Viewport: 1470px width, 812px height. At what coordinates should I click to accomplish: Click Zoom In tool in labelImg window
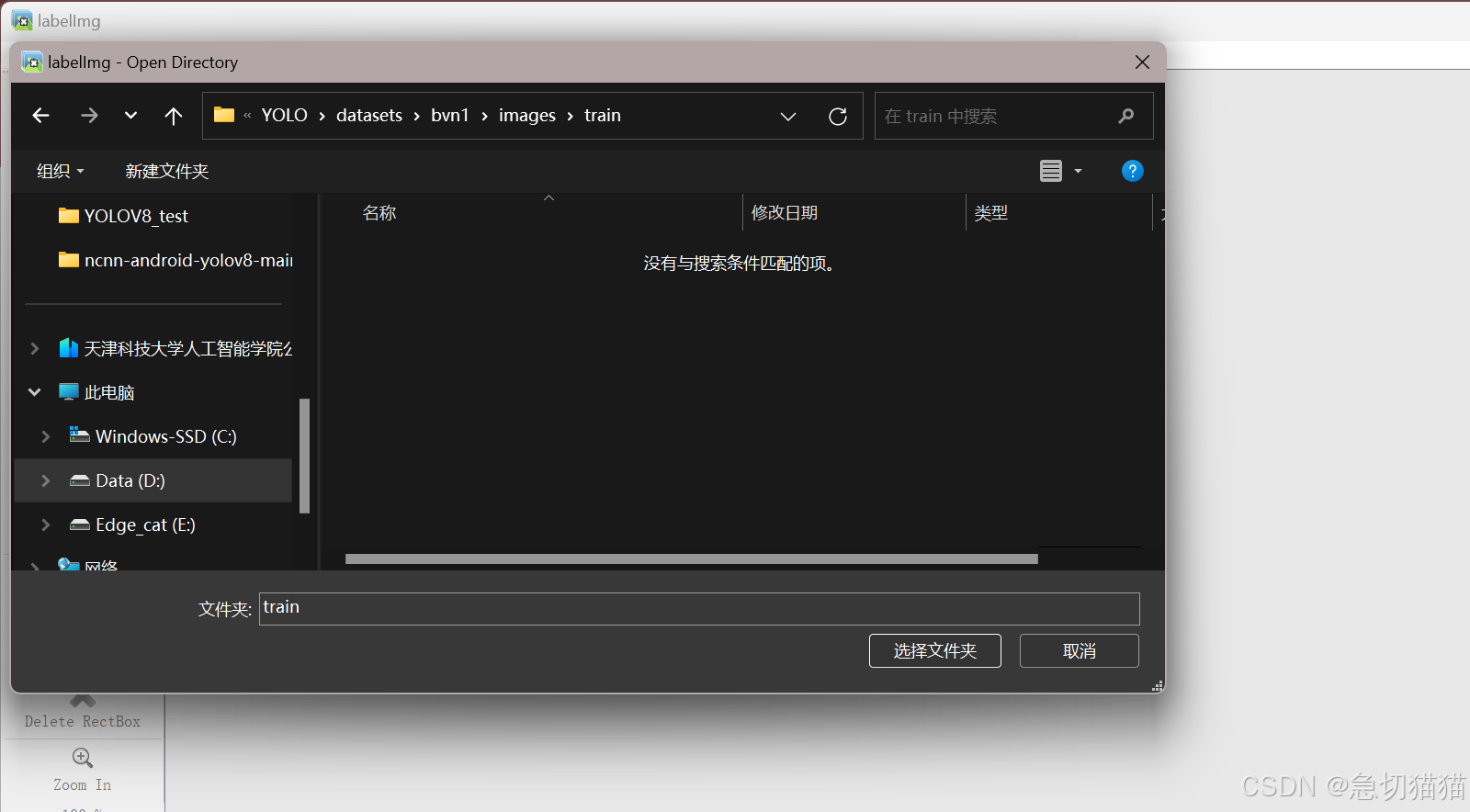(x=82, y=770)
